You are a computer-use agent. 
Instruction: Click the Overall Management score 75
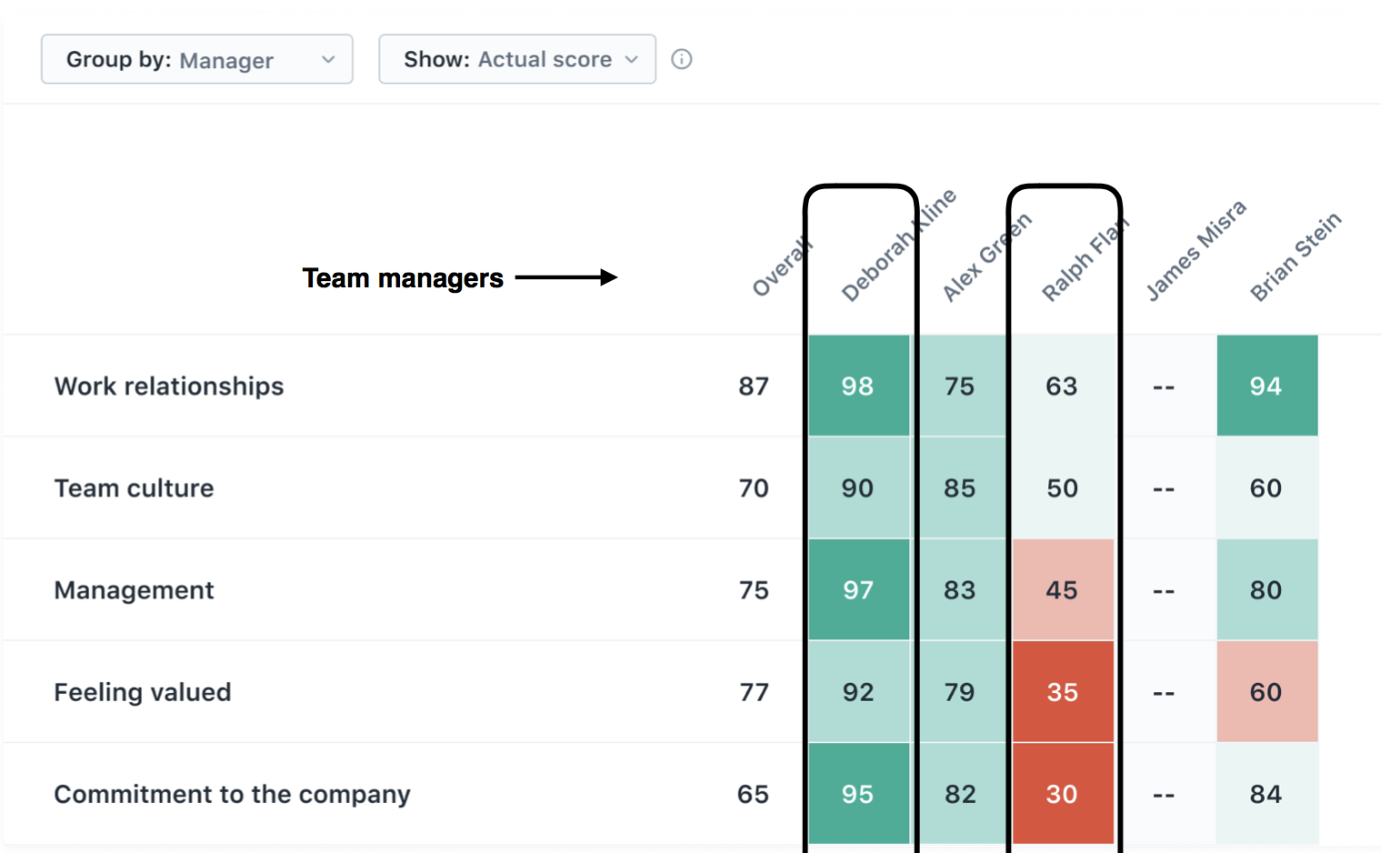click(x=754, y=590)
